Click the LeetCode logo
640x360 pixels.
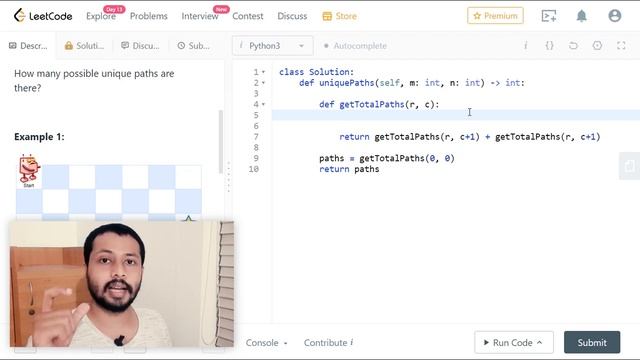[x=43, y=16]
